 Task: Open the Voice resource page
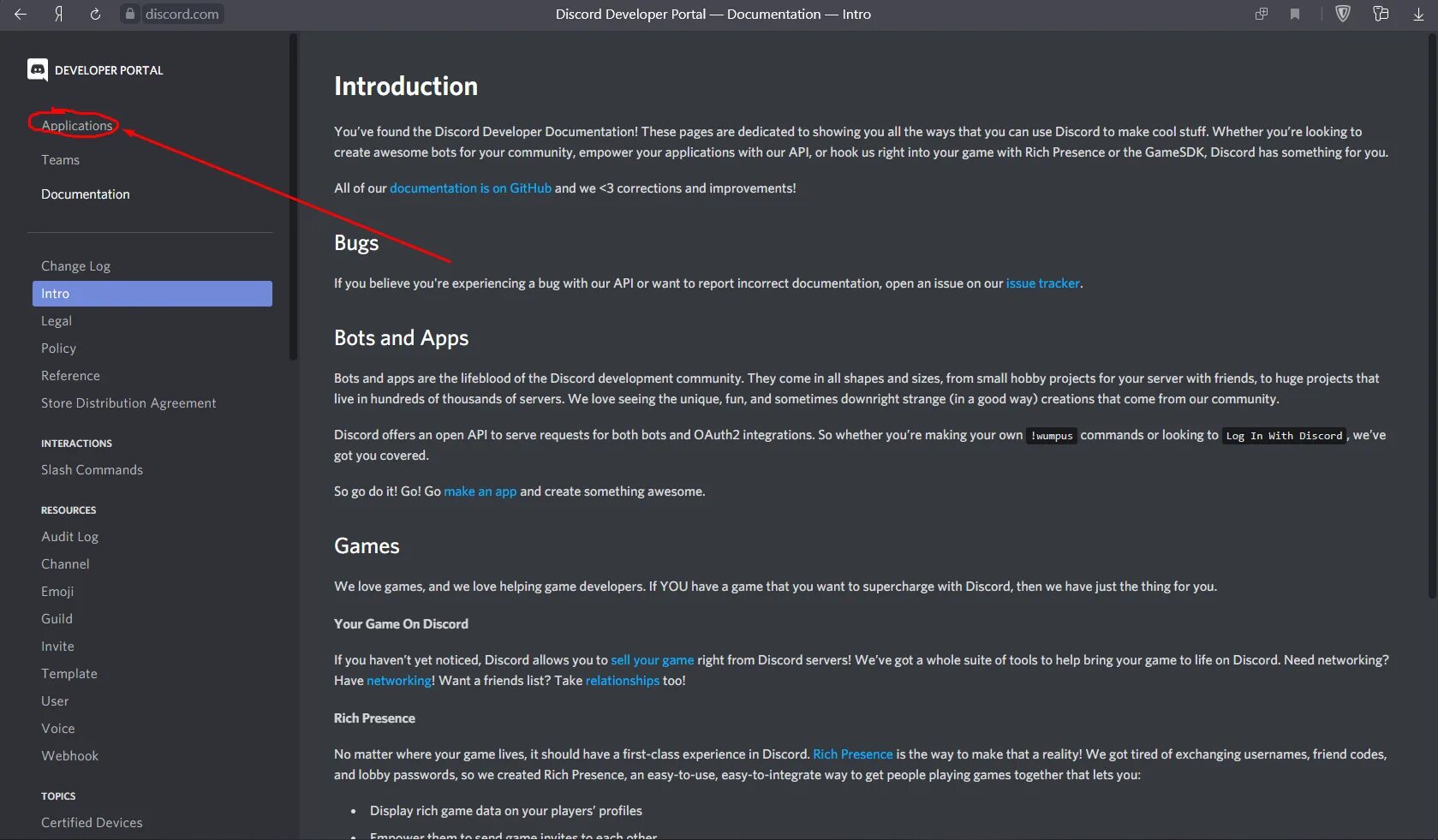58,729
